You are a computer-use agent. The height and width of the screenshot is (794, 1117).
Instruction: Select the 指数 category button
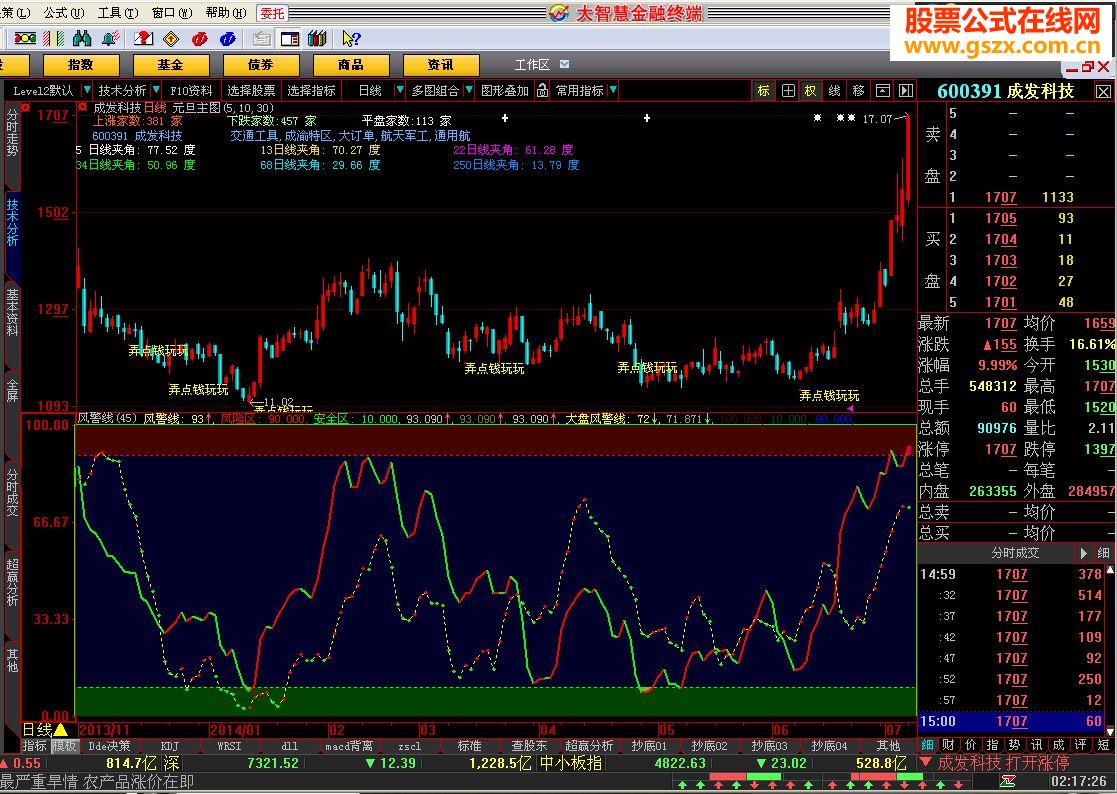pyautogui.click(x=80, y=65)
